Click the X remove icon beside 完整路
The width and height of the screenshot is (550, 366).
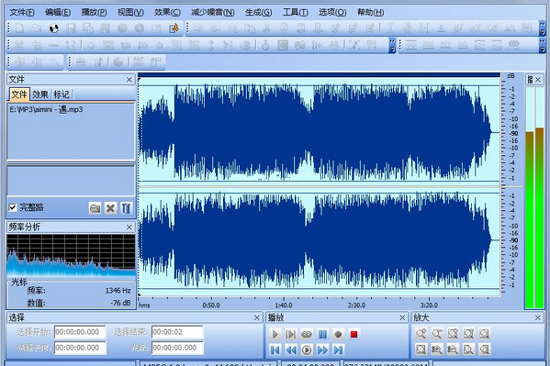click(110, 208)
